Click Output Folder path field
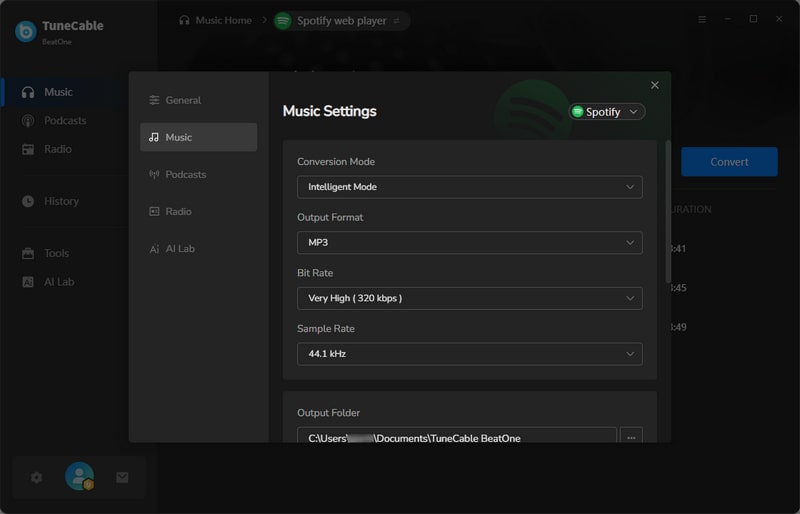The image size is (800, 514). (457, 435)
